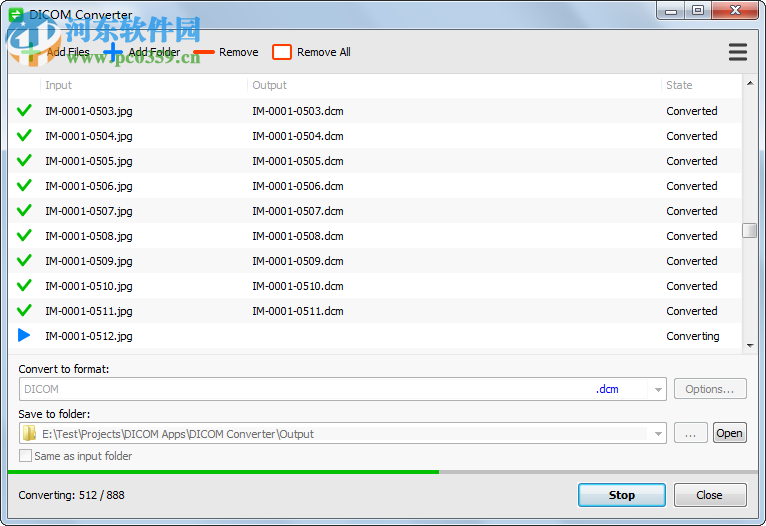
Task: Enable Same as input folder checkbox
Action: [x=25, y=456]
